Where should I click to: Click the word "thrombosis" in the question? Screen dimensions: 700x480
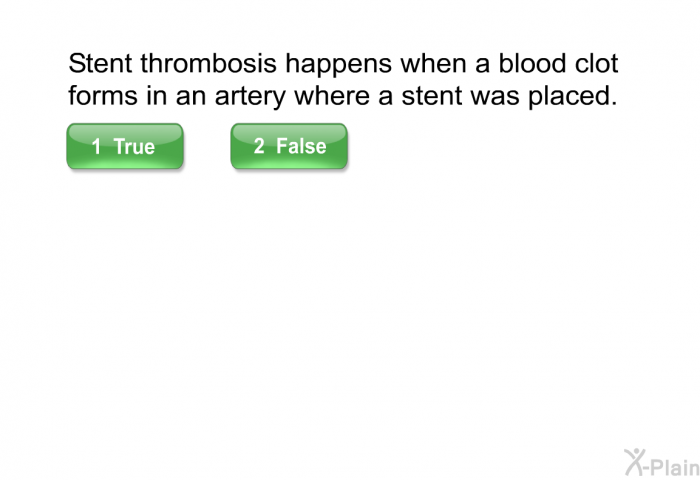point(208,63)
